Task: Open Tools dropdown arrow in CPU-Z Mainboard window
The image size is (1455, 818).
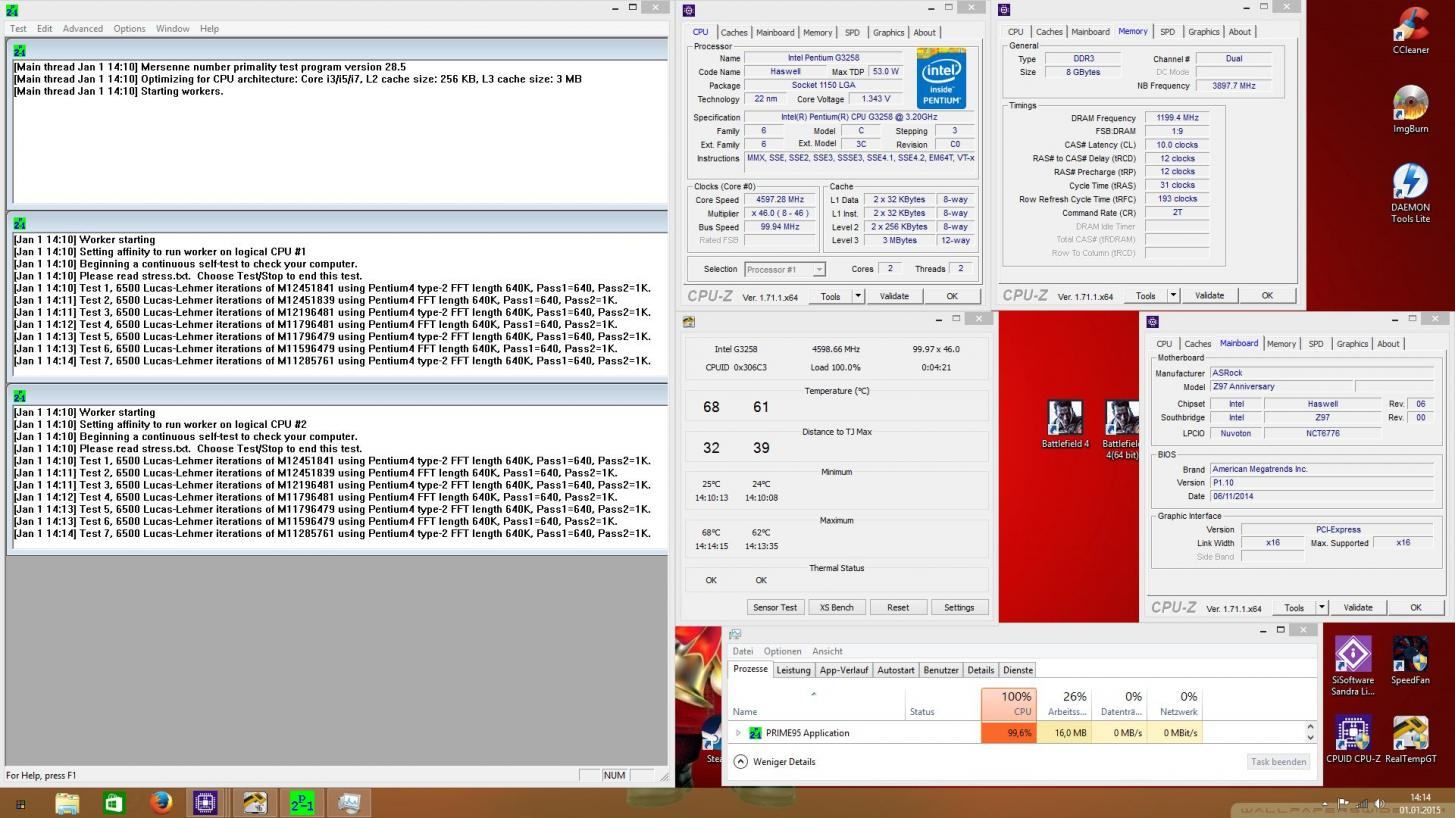Action: (x=1321, y=607)
